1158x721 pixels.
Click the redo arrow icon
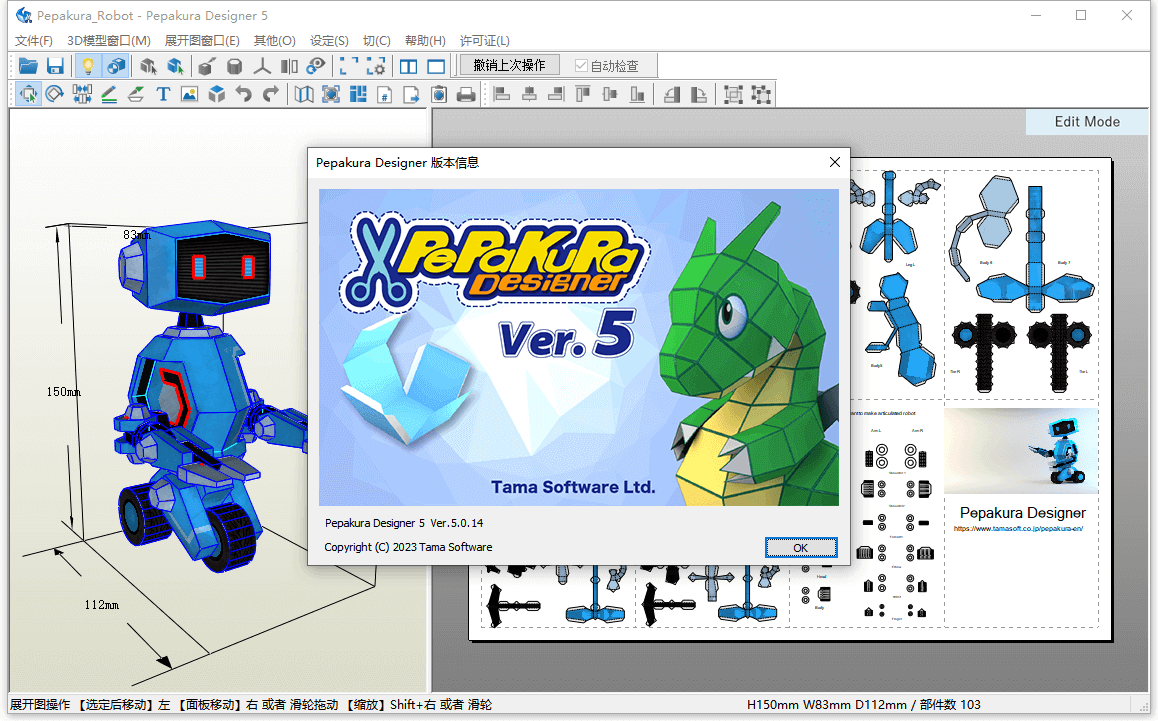click(x=271, y=94)
